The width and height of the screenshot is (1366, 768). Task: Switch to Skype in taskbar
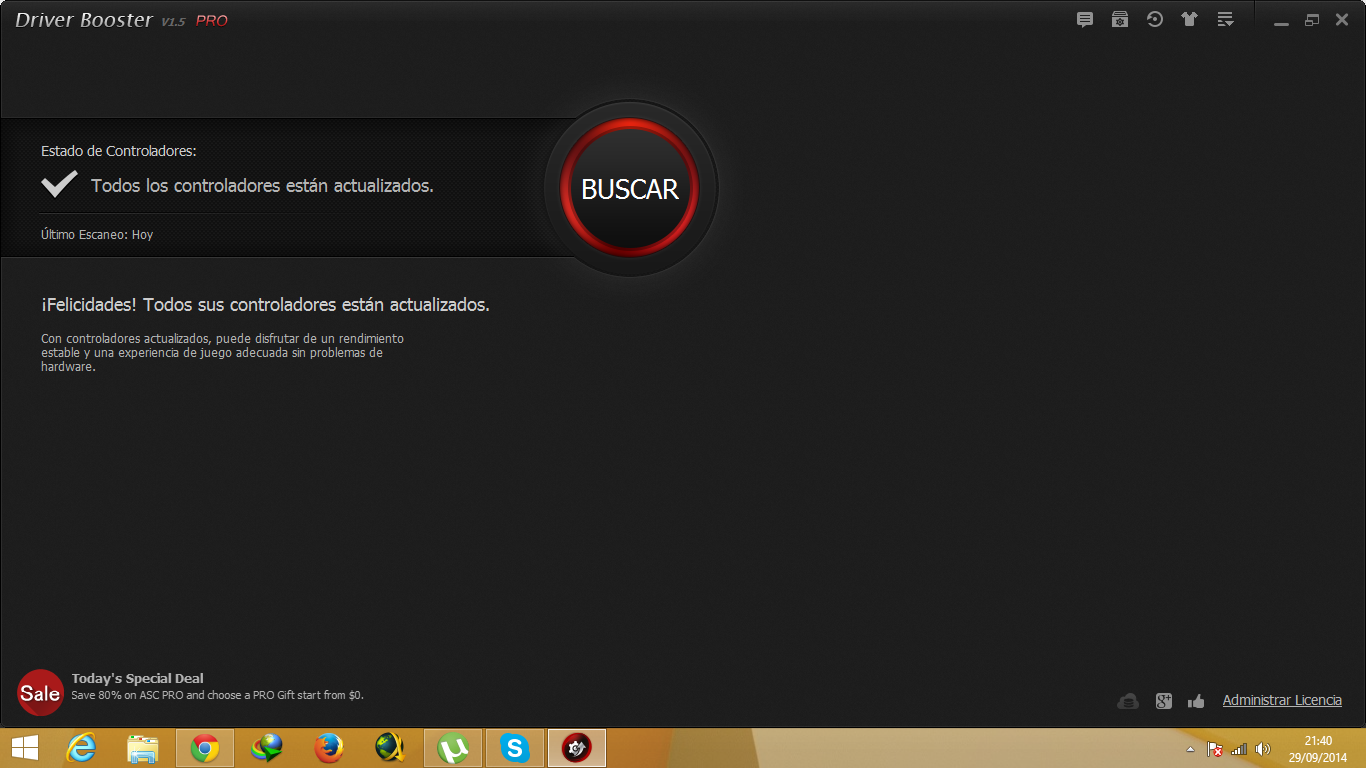coord(515,748)
